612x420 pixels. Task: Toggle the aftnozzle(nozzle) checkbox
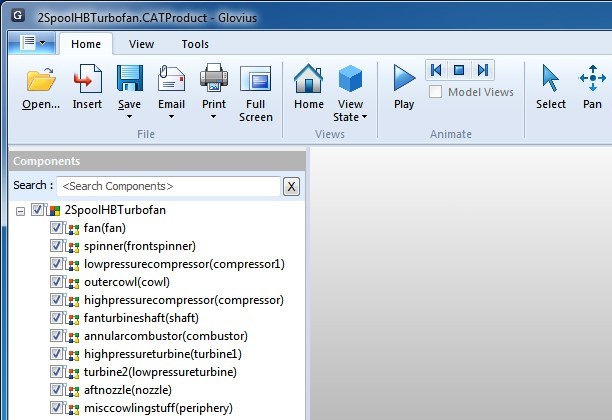[57, 390]
